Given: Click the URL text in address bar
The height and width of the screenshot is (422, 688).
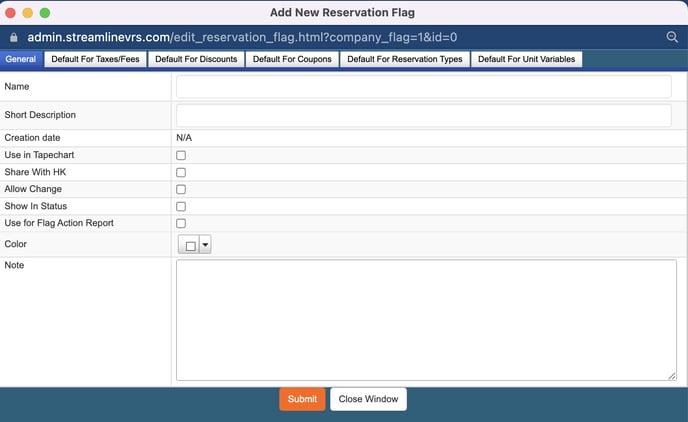Looking at the screenshot, I should click(x=242, y=37).
